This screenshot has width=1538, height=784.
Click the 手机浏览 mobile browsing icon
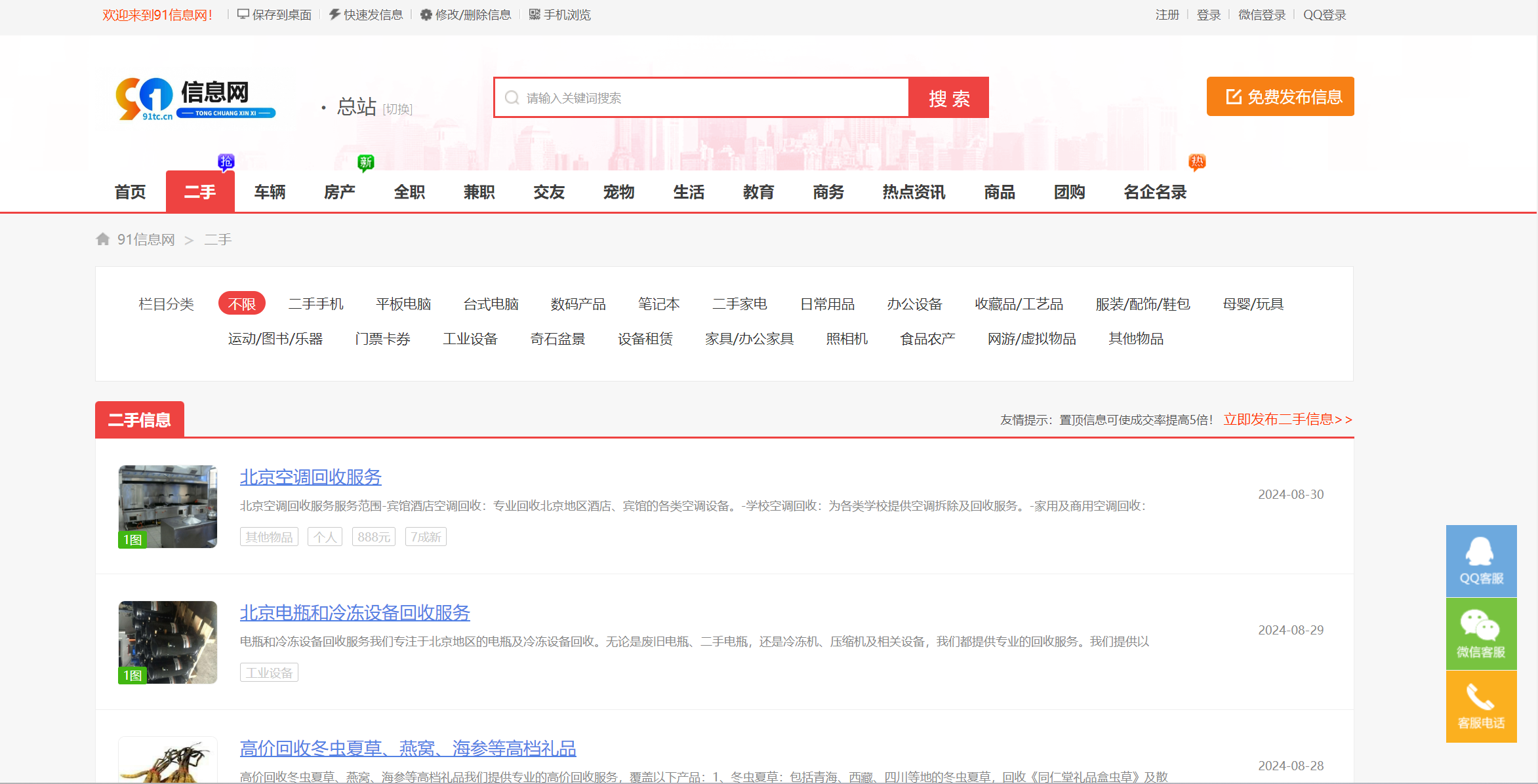[533, 14]
